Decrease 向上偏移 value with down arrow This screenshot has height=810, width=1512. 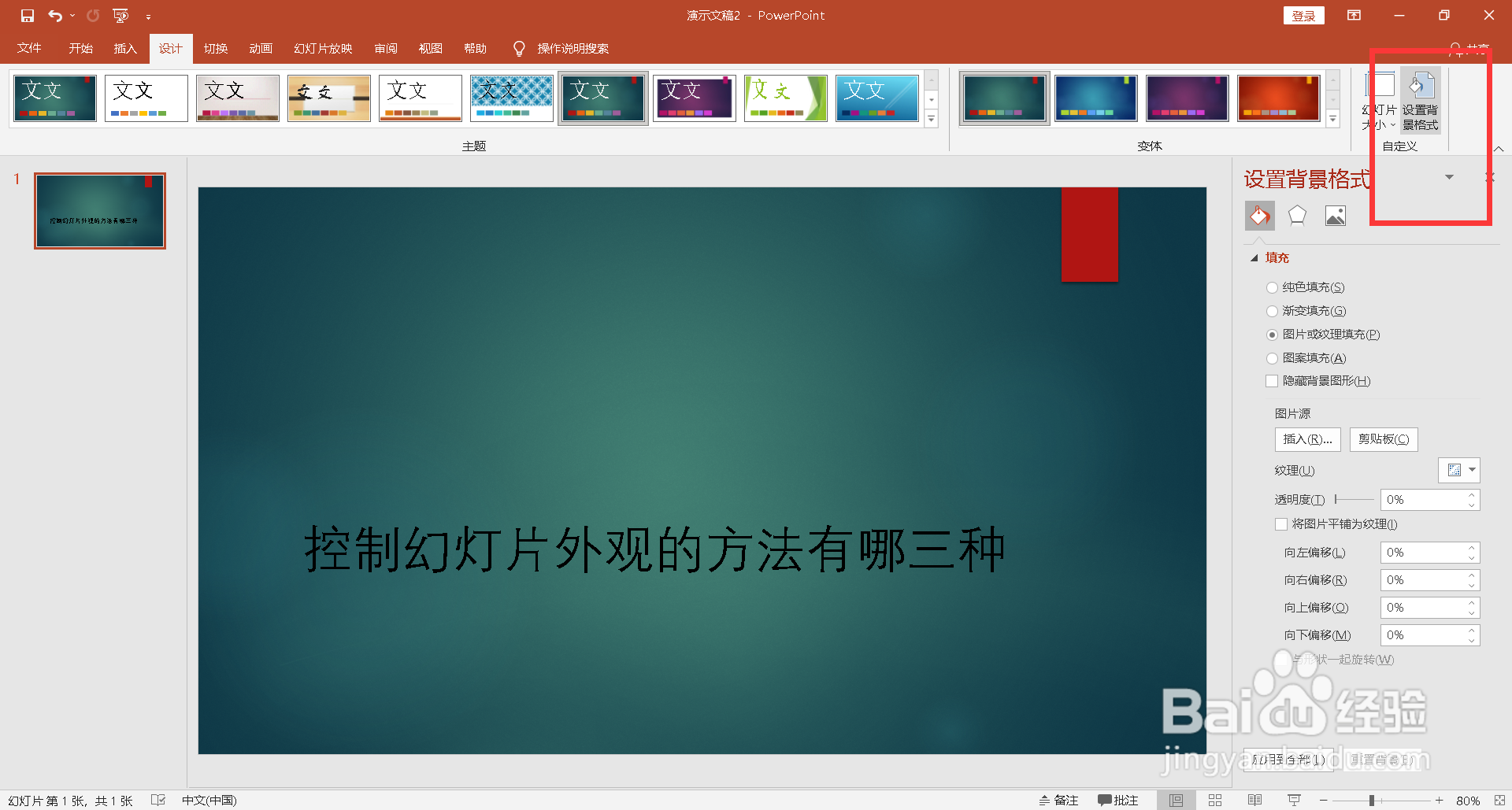coord(1471,612)
